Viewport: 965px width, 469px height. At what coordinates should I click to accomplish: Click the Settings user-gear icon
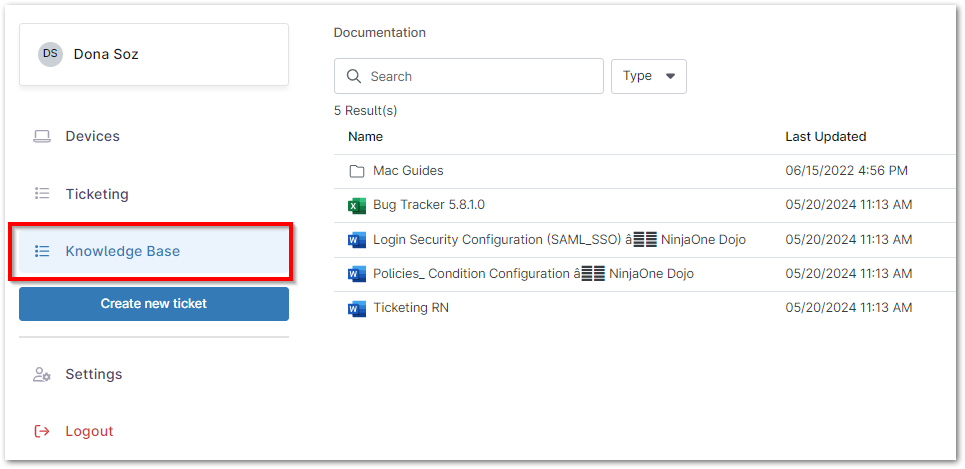(x=42, y=374)
